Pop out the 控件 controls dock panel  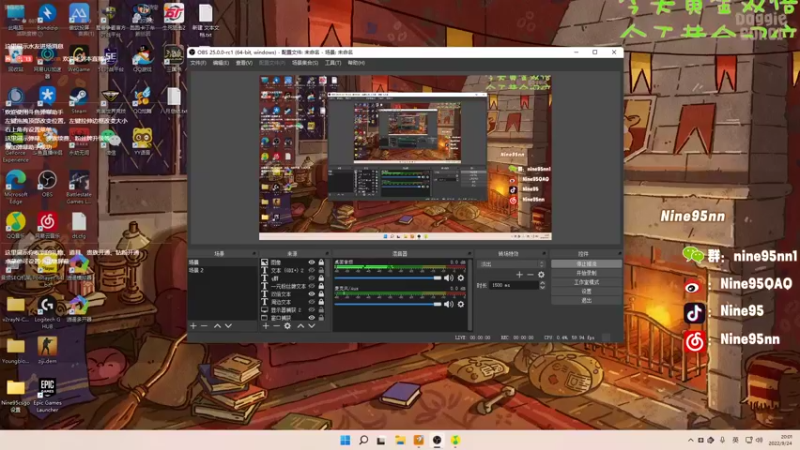(x=619, y=254)
